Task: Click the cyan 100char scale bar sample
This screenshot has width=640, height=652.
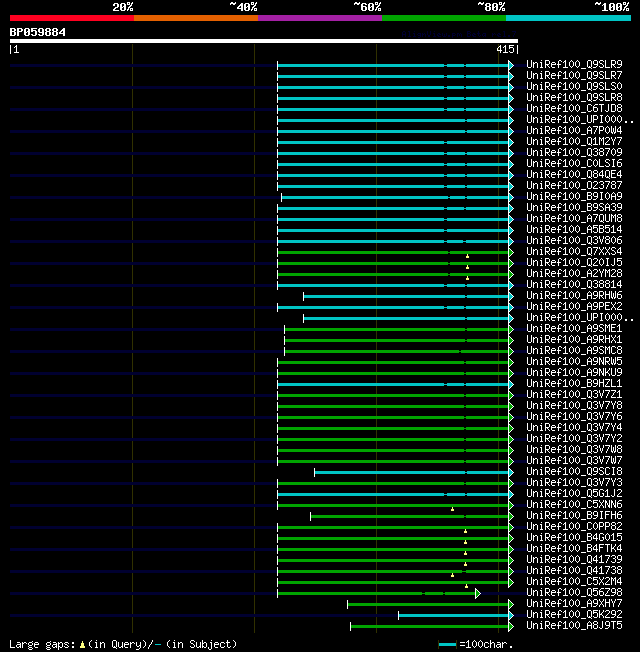Action: point(447,645)
